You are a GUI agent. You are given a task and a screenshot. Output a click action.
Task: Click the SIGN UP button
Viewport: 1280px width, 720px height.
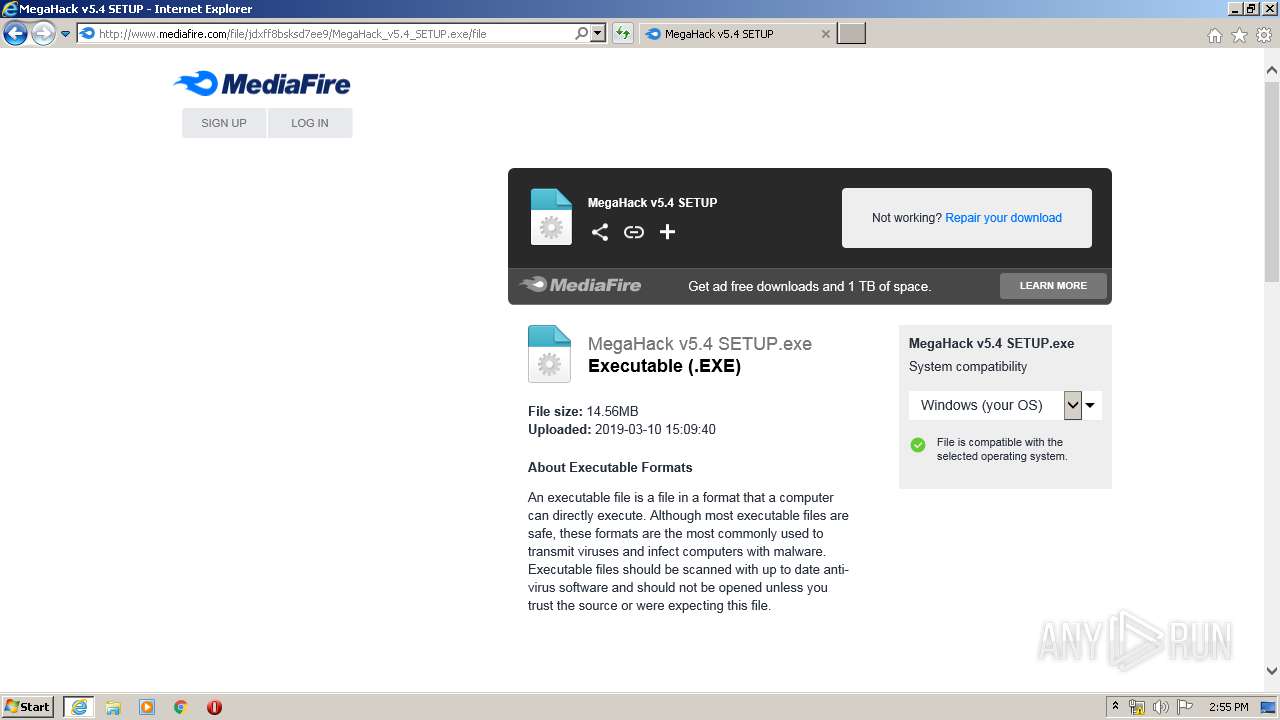coord(224,123)
